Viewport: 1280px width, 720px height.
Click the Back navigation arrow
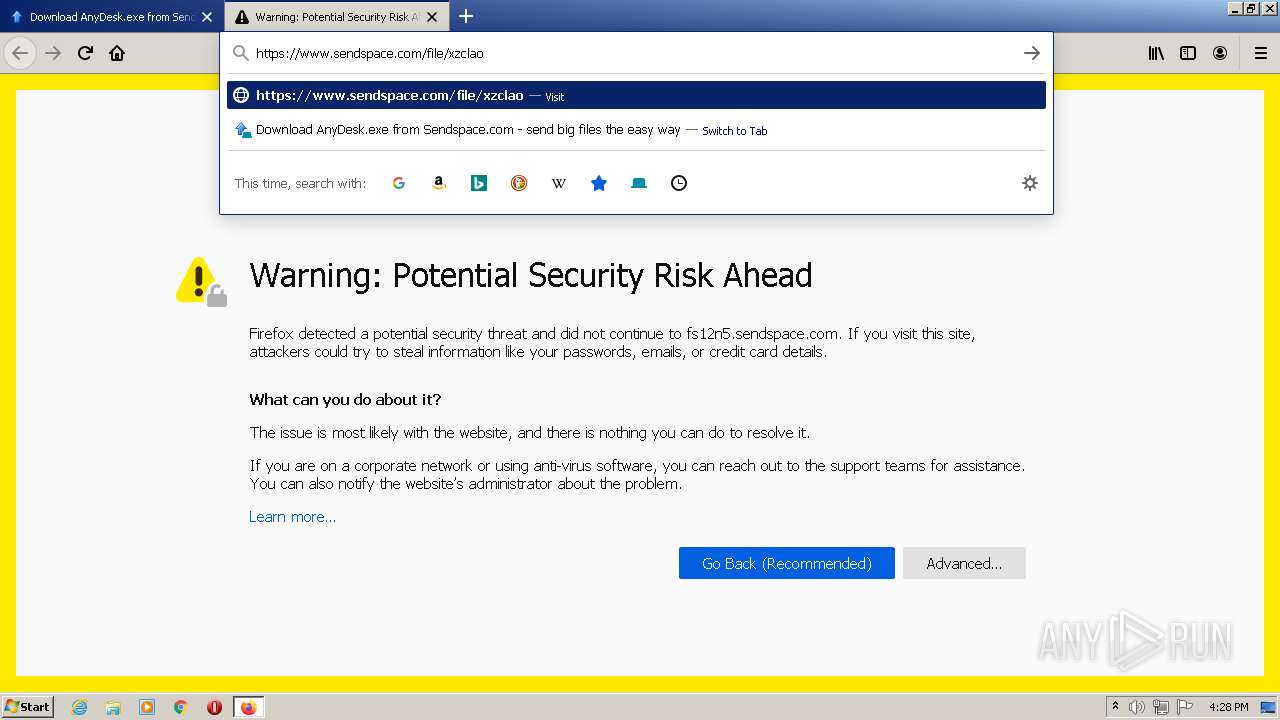tap(20, 53)
